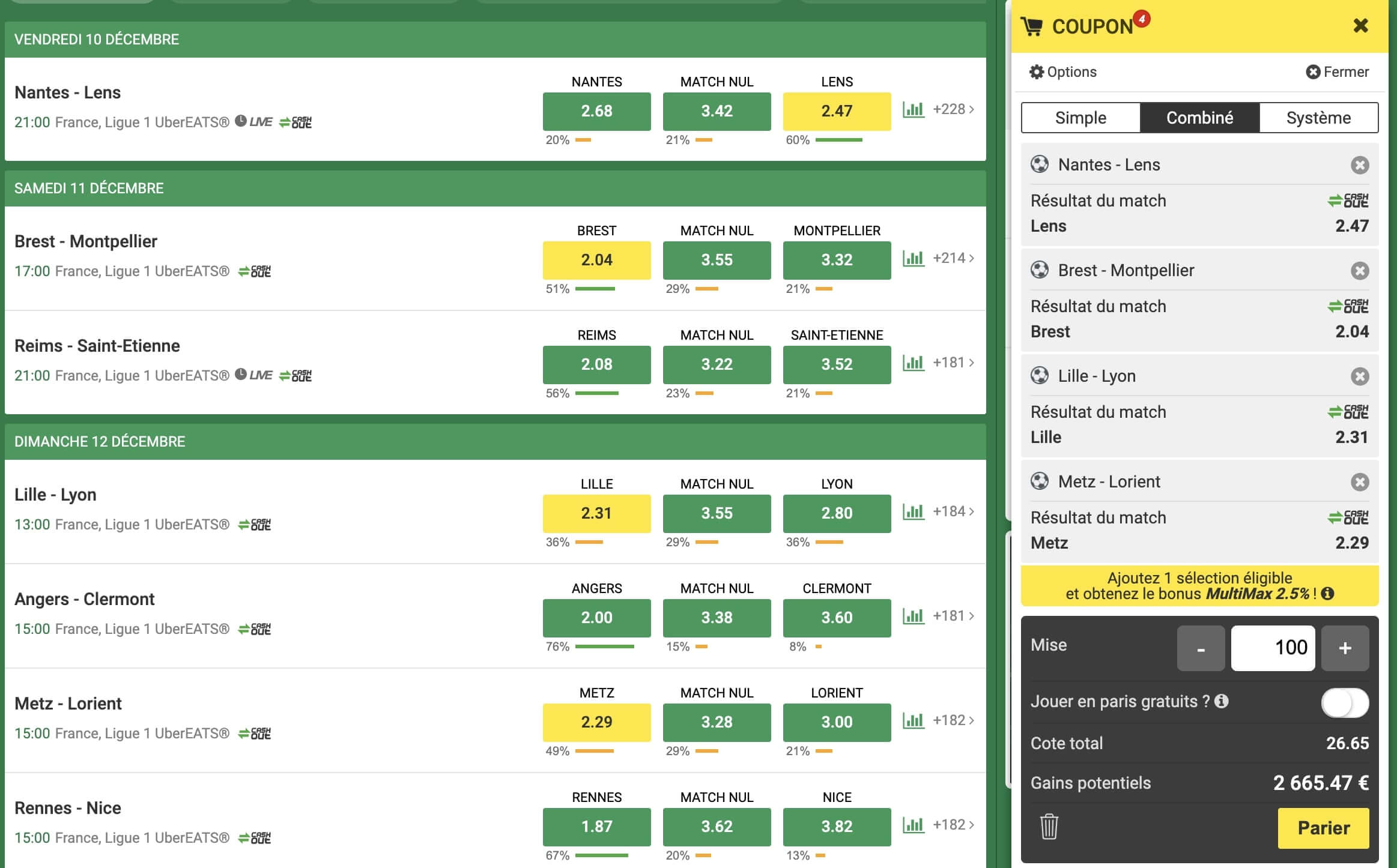Viewport: 1397px width, 868px height.
Task: Switch to the Simple bet tab
Action: tap(1080, 118)
